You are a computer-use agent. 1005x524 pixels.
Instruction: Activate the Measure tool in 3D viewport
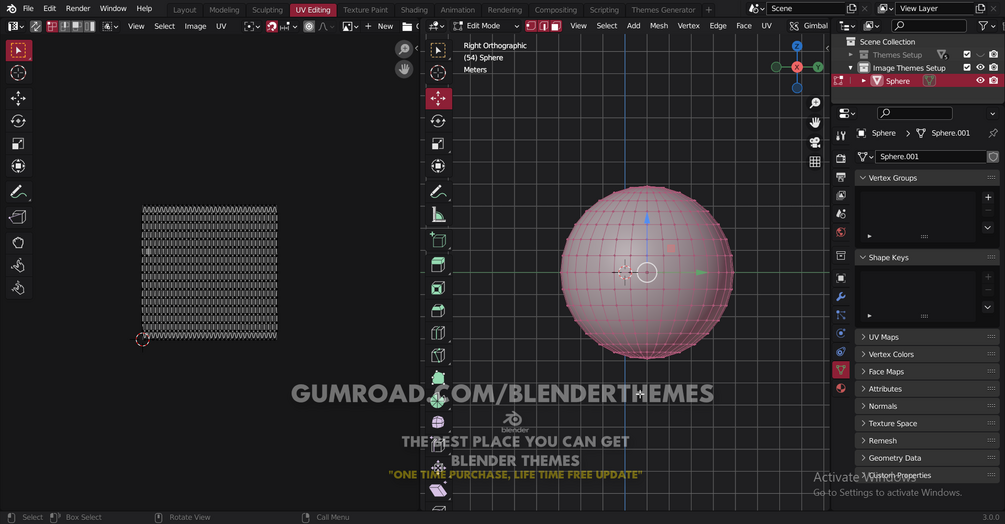438,215
